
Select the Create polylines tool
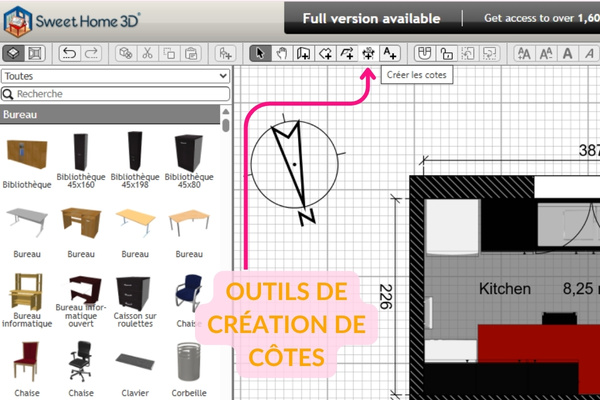(347, 53)
